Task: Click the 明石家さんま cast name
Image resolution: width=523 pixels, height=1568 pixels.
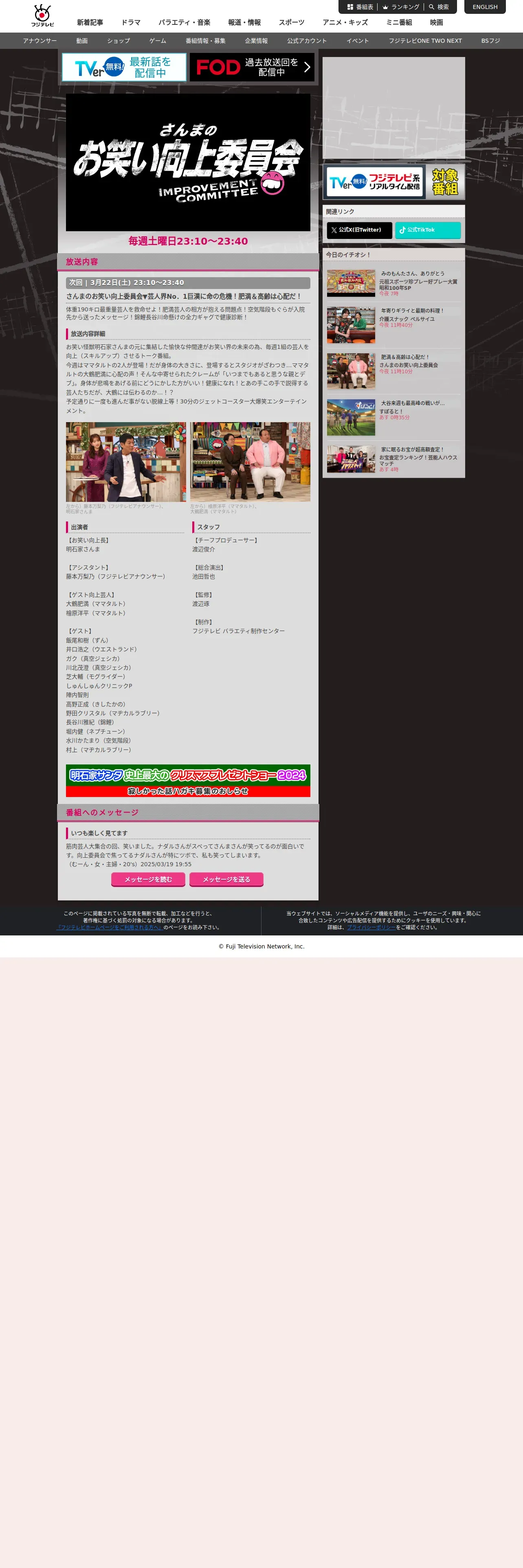Action: [83, 550]
